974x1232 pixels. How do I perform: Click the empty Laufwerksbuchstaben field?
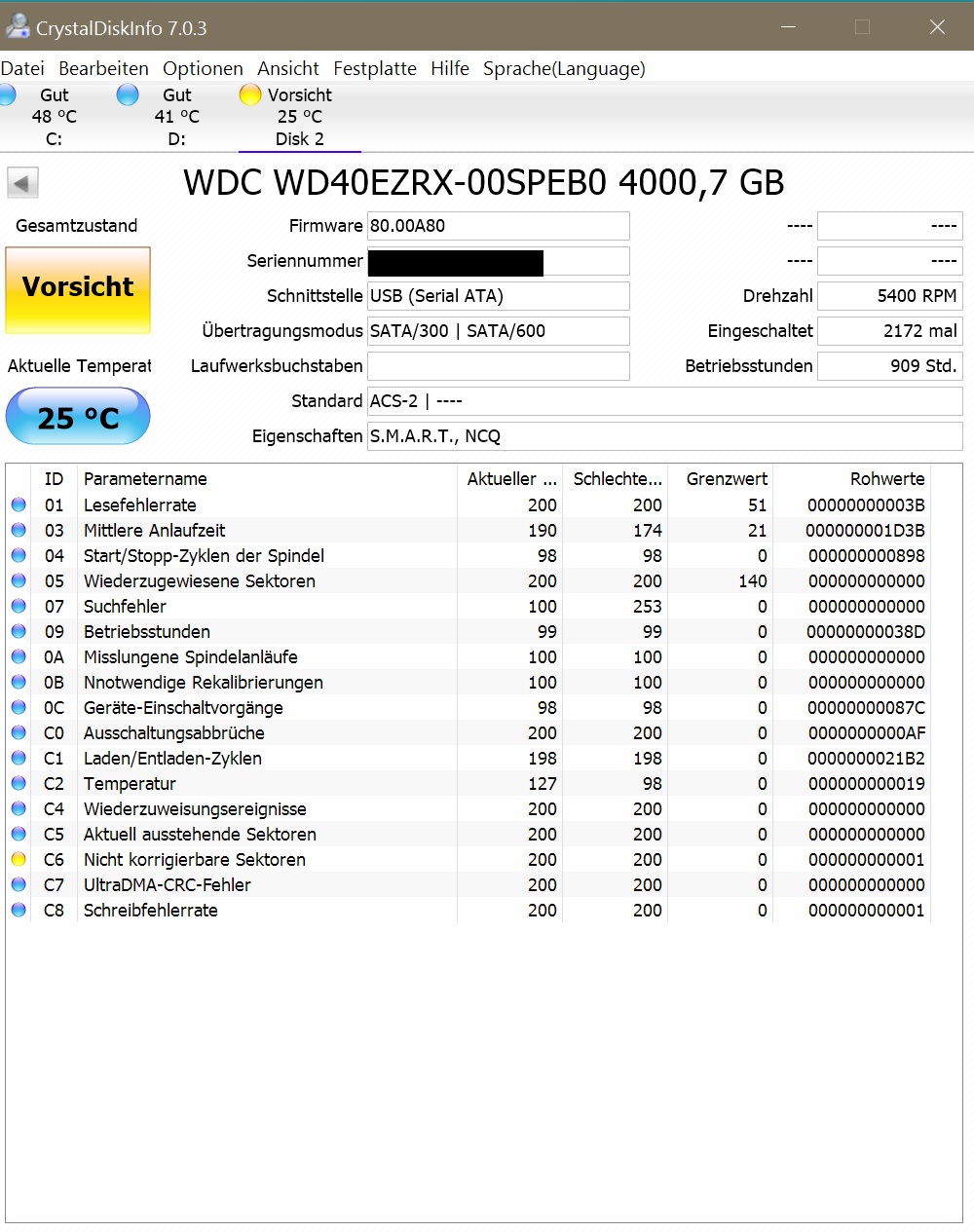point(499,366)
